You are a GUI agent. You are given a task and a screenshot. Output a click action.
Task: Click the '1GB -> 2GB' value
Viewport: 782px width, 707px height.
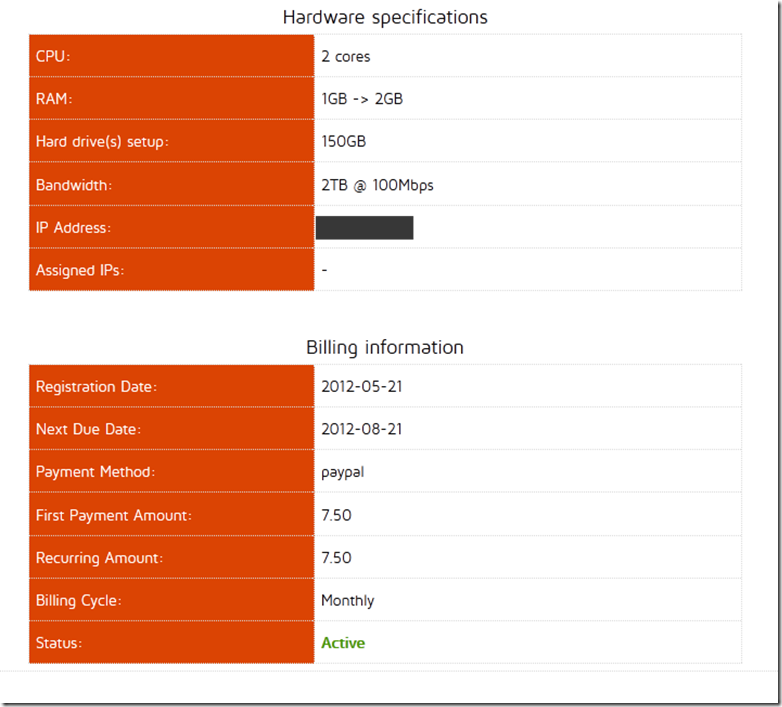point(362,99)
